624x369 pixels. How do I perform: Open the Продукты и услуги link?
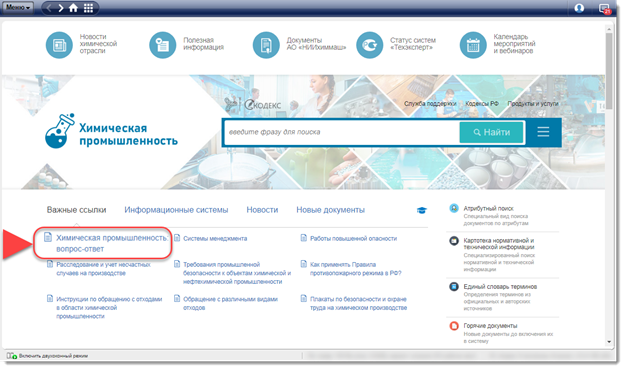coord(532,103)
